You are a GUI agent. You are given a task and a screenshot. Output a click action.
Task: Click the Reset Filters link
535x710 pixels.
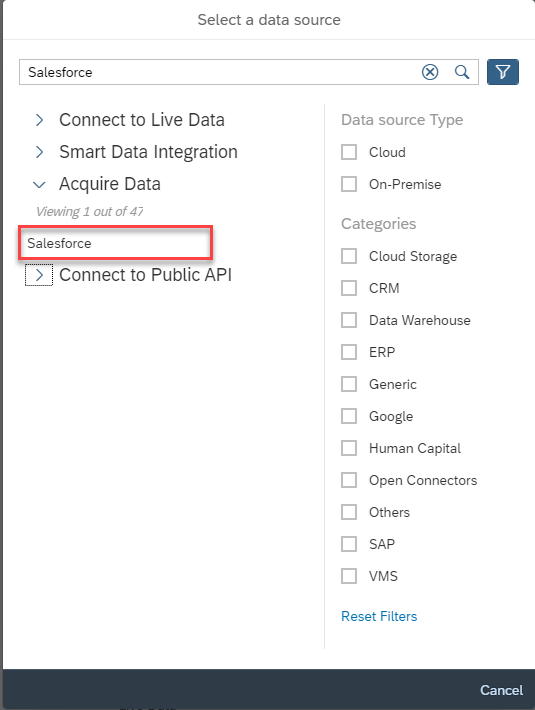coord(379,616)
